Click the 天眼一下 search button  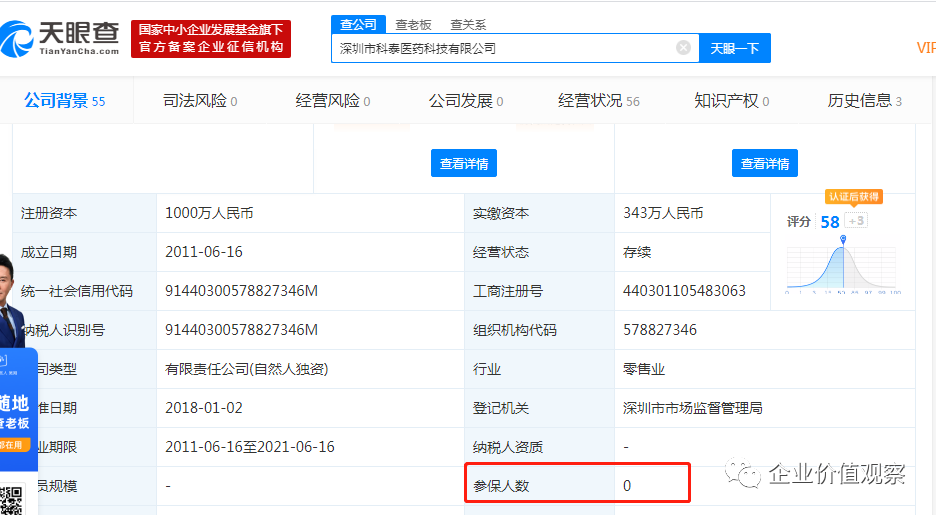pyautogui.click(x=734, y=48)
